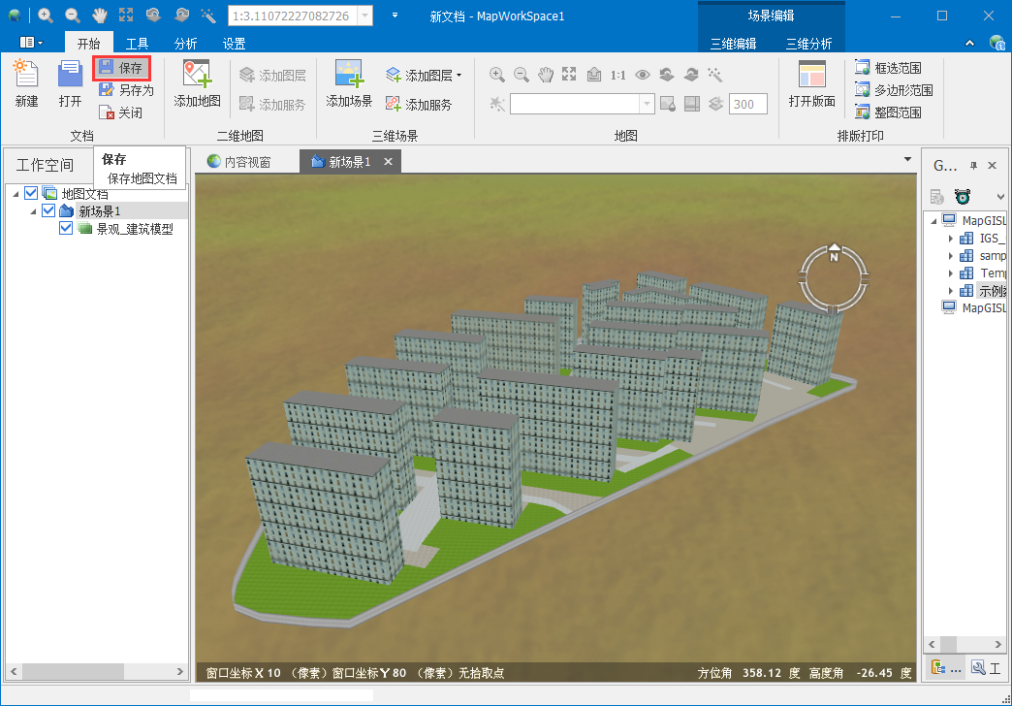Expand the IGS_ catalog node
Viewport: 1012px width, 706px height.
(950, 238)
